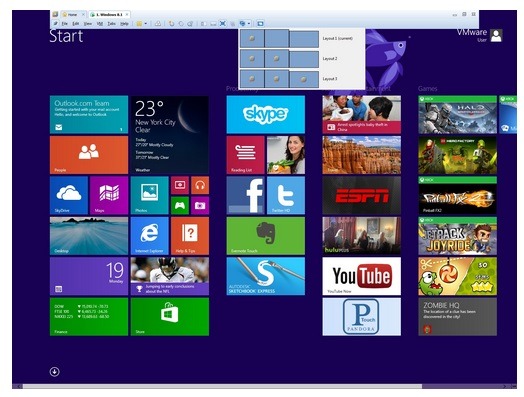Launch the Internet Explorer tile
Image resolution: width=524 pixels, height=397 pixels.
(149, 236)
